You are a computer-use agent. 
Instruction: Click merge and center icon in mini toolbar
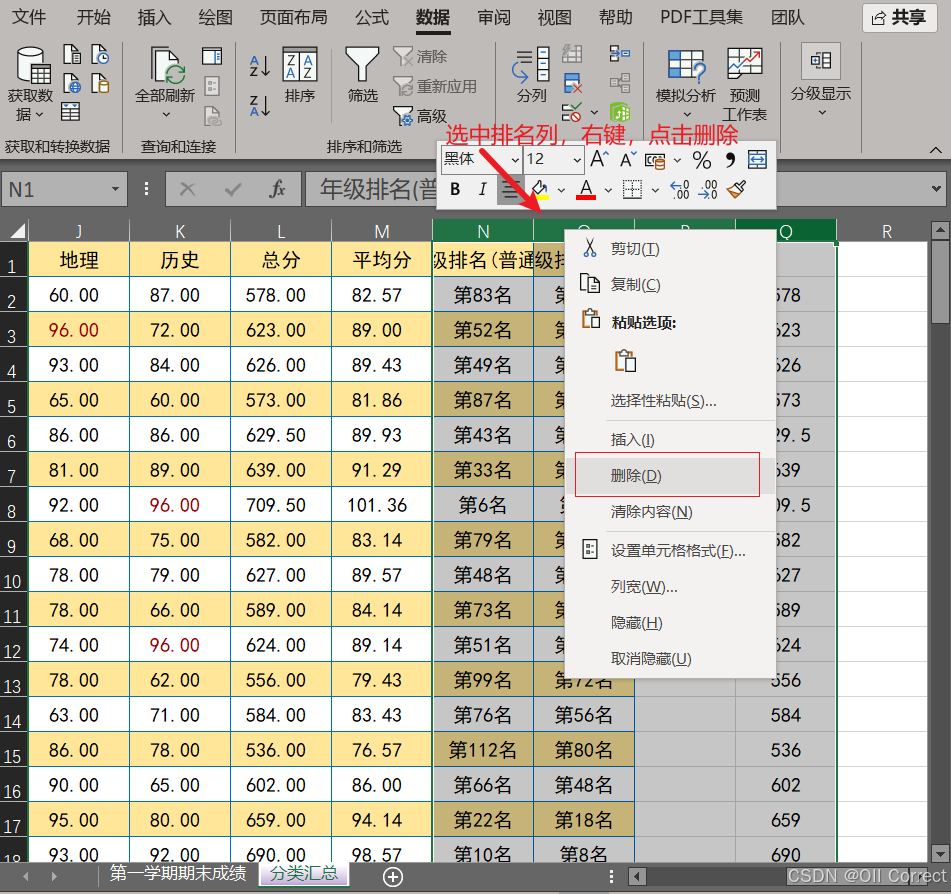(x=758, y=160)
